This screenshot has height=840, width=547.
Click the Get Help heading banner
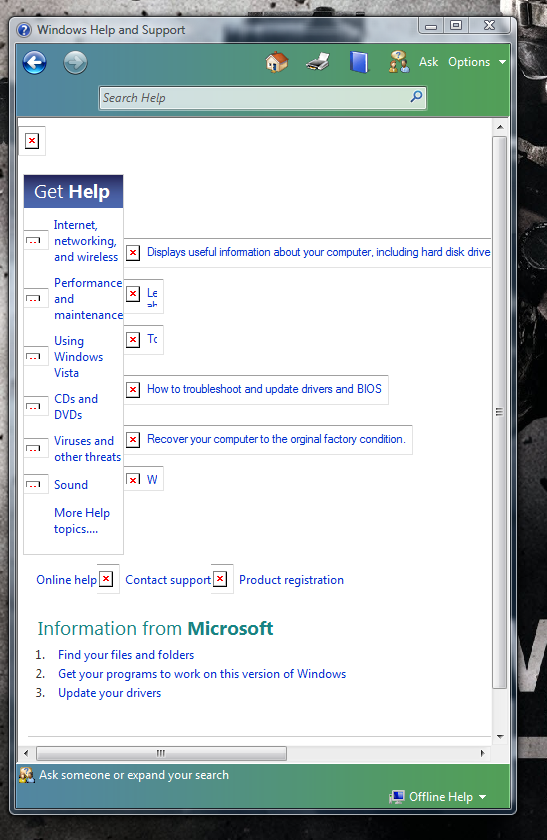click(73, 191)
